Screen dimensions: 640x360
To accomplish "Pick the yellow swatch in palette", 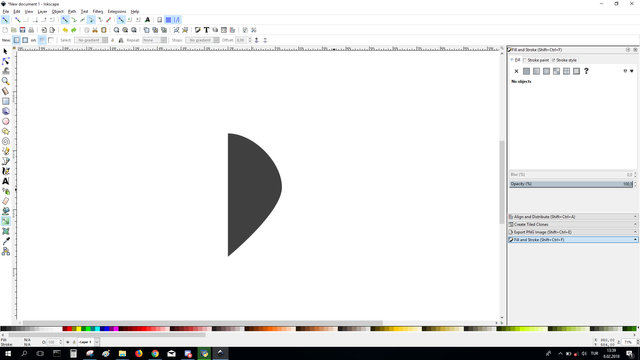I will coord(79,329).
